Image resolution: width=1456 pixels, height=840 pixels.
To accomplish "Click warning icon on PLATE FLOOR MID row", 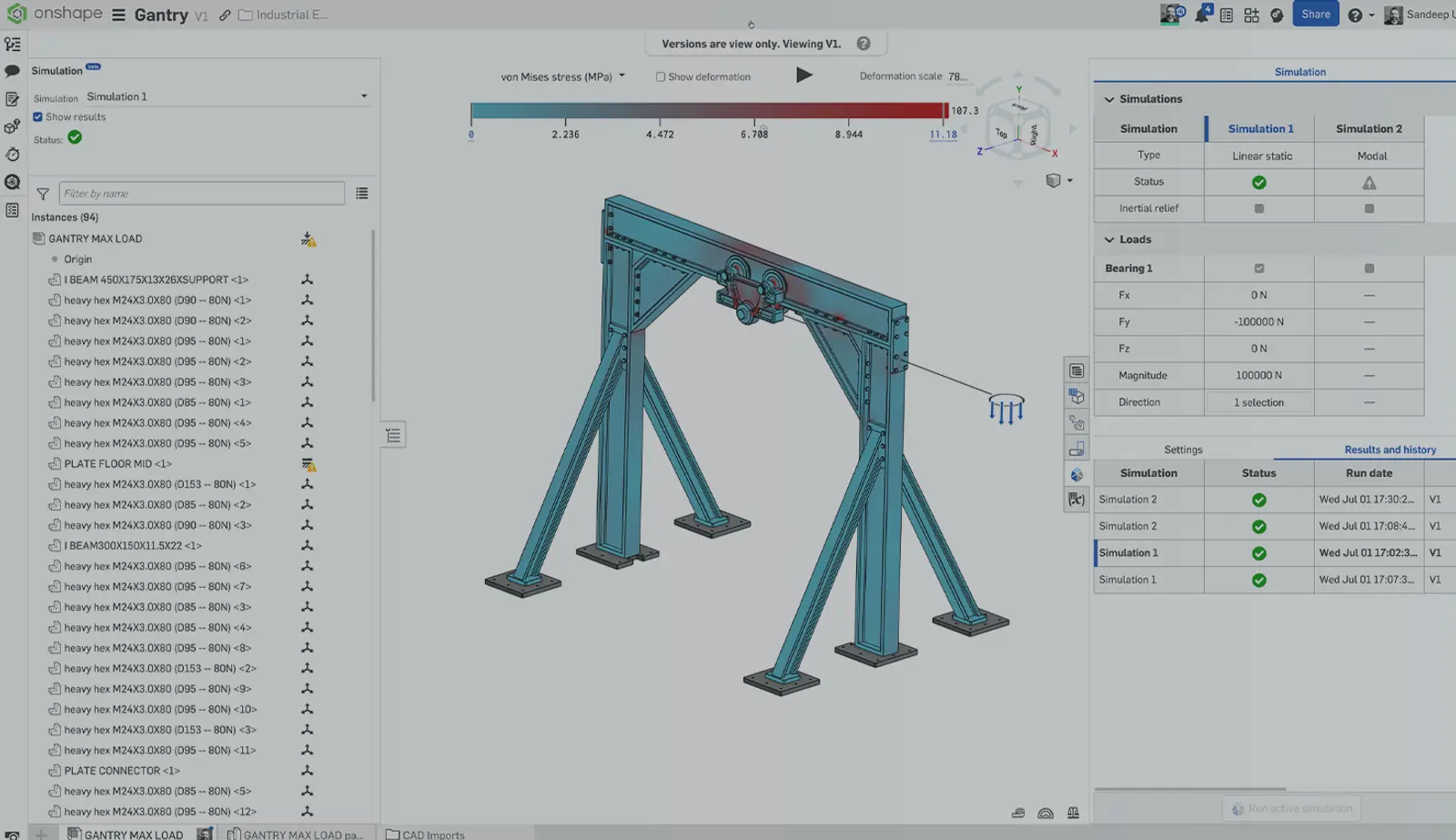I will (308, 464).
